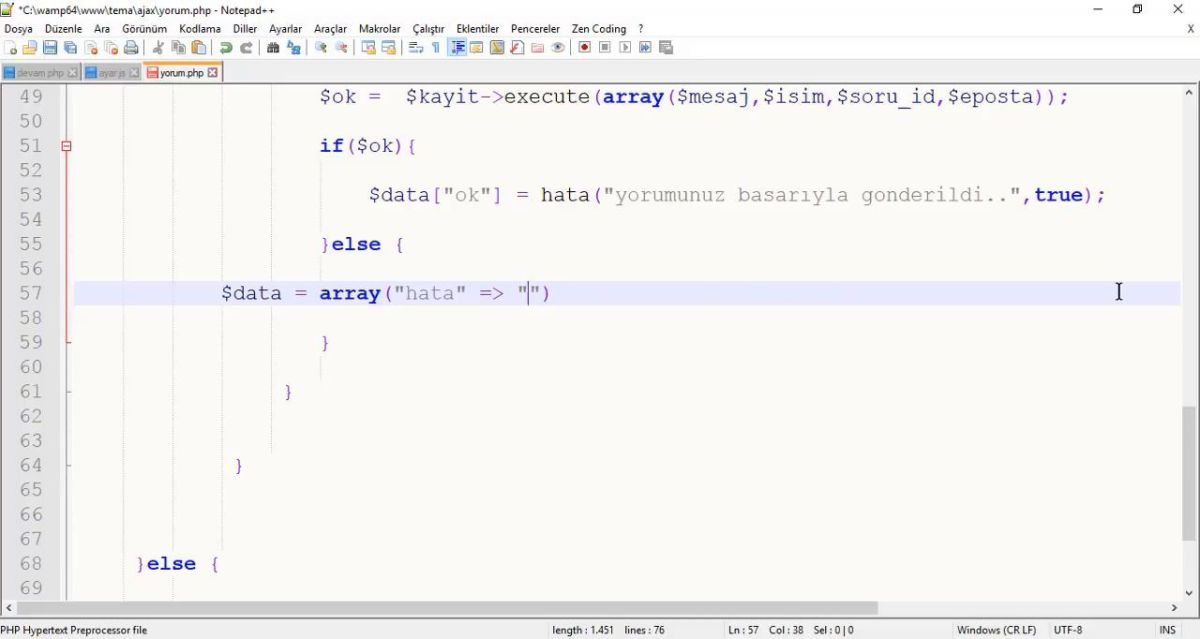Collapse the code fold at line 51
This screenshot has width=1200, height=639.
67,146
